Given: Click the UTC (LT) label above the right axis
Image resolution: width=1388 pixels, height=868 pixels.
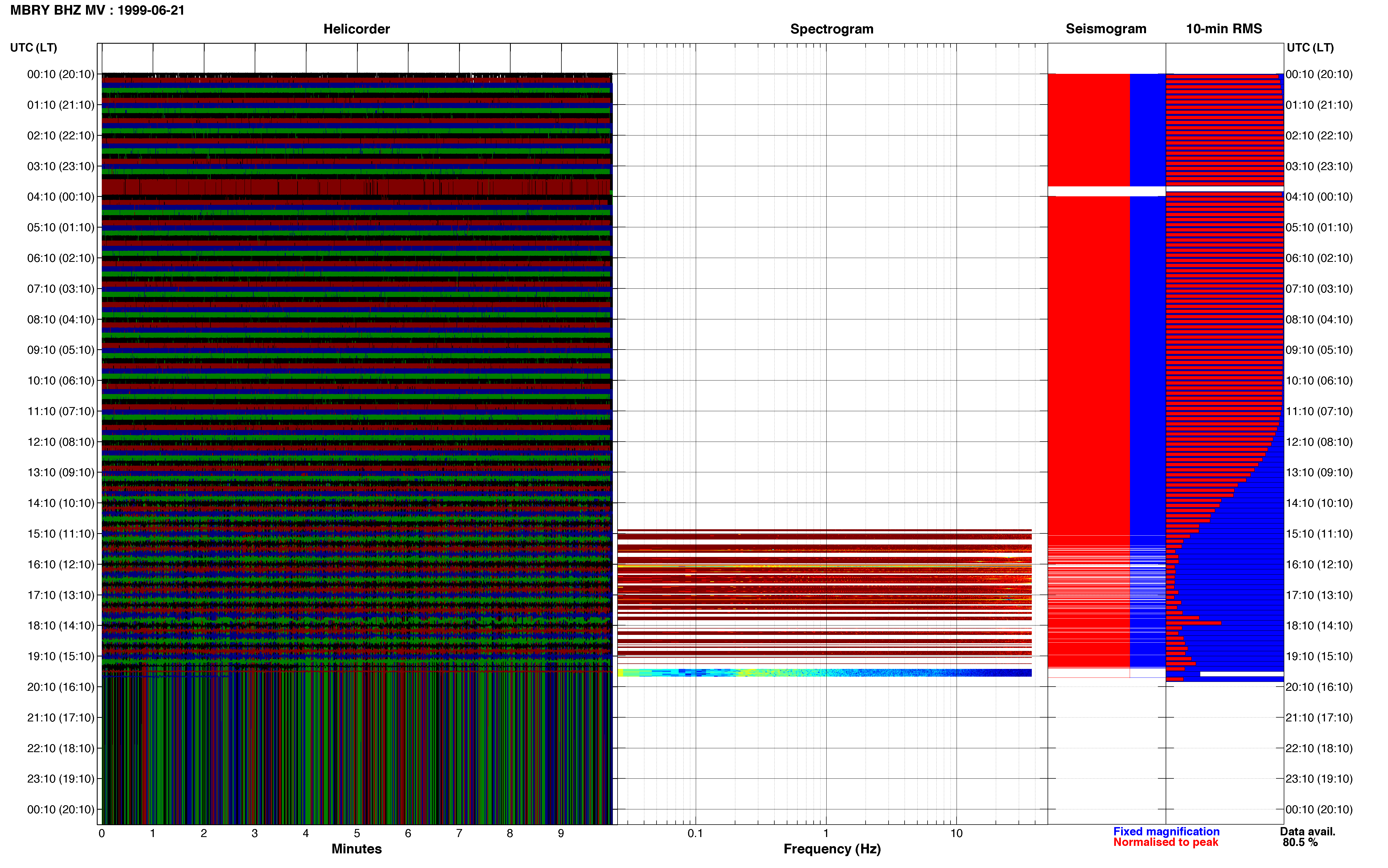Looking at the screenshot, I should point(1310,48).
